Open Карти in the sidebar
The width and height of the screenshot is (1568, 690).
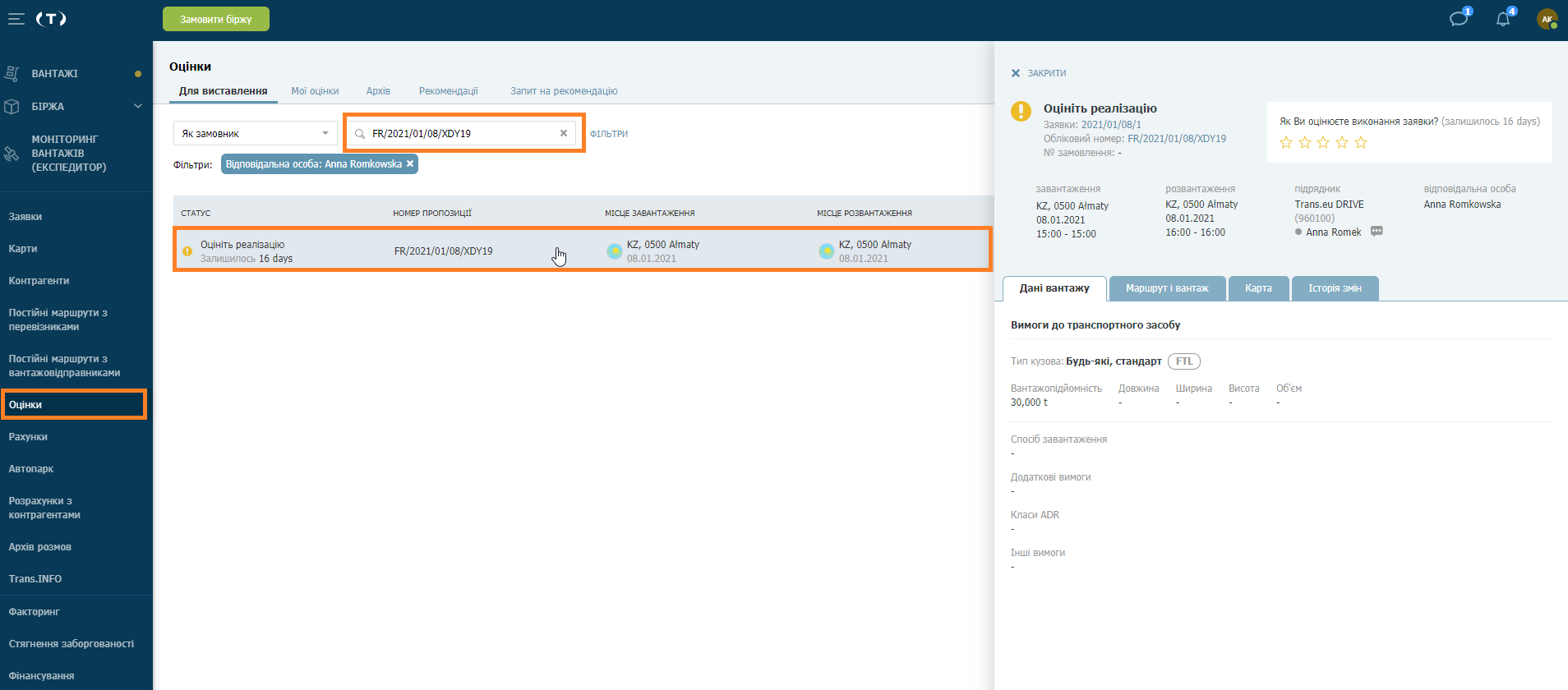(x=23, y=249)
